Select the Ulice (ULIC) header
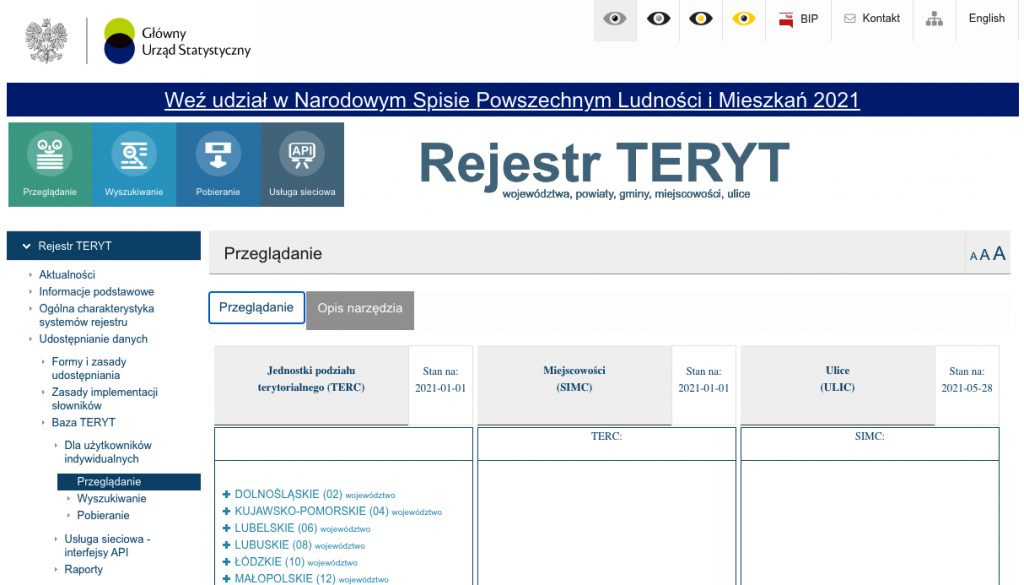Screen dimensions: 1024x585 [837, 385]
